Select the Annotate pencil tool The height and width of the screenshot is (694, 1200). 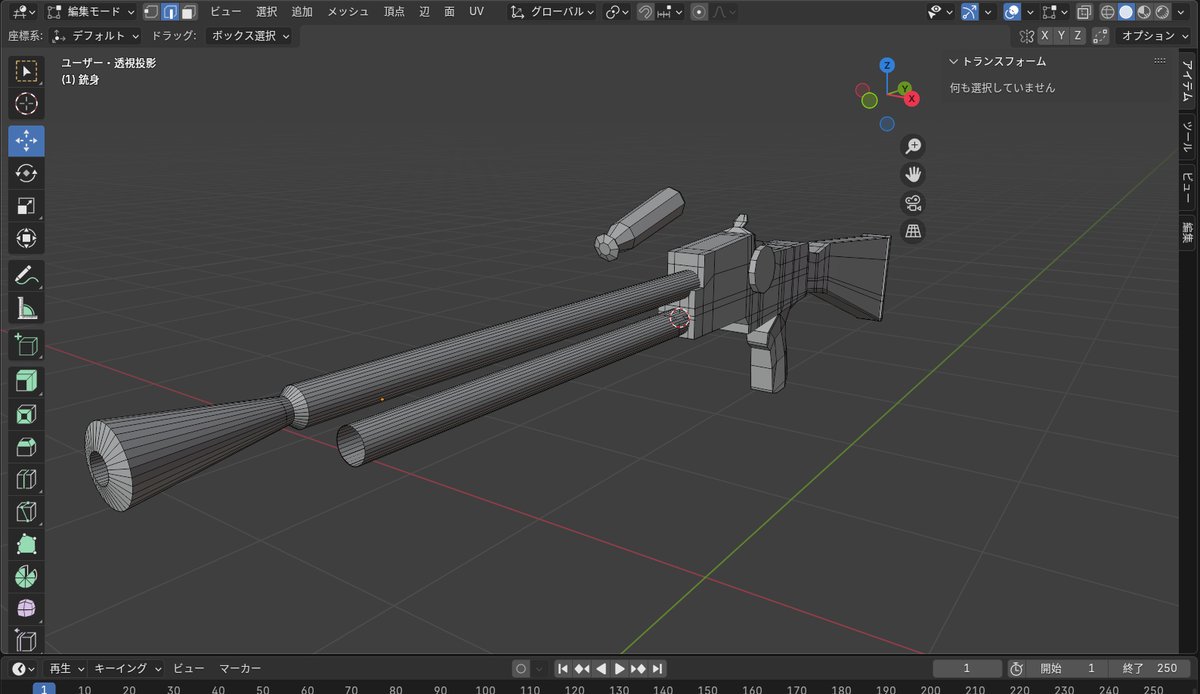click(26, 276)
